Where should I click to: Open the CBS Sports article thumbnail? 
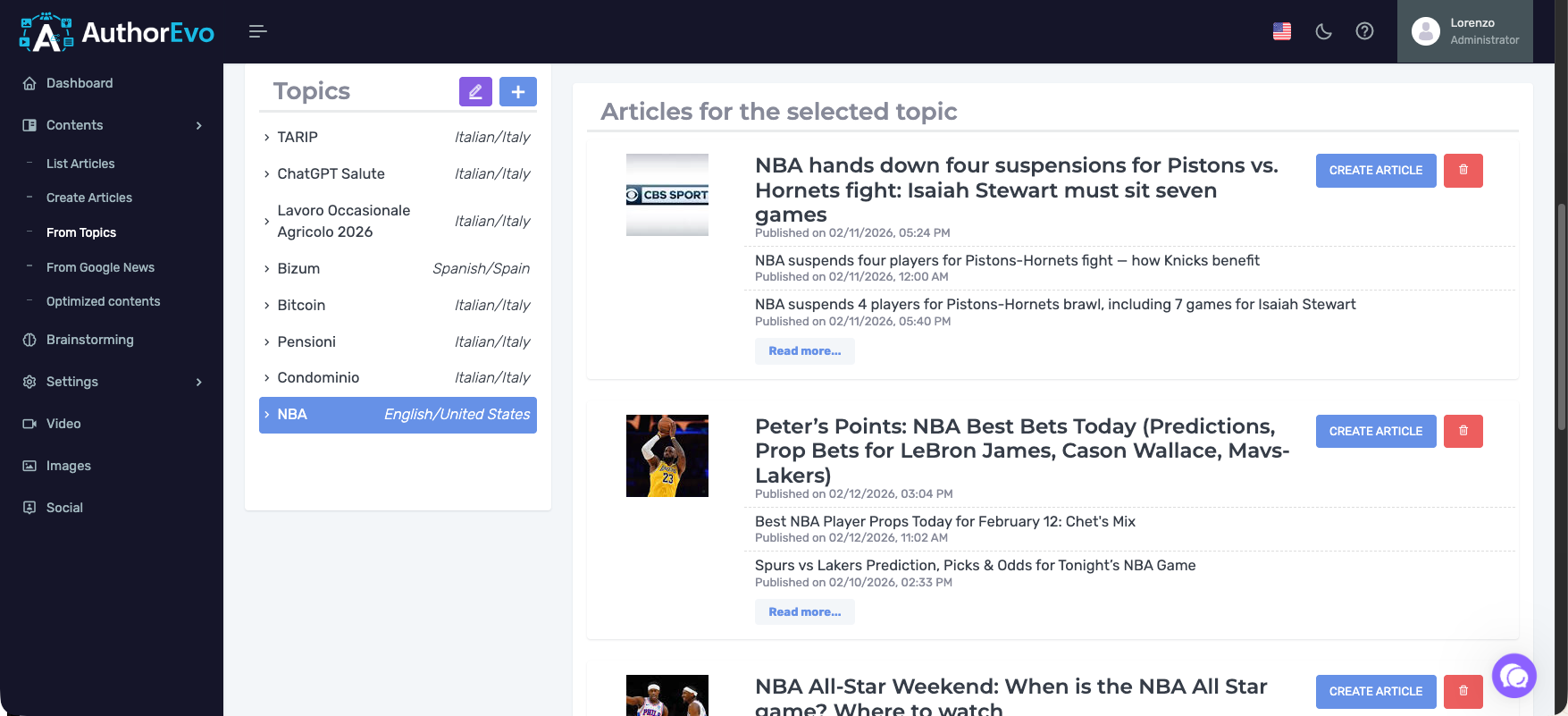point(667,195)
